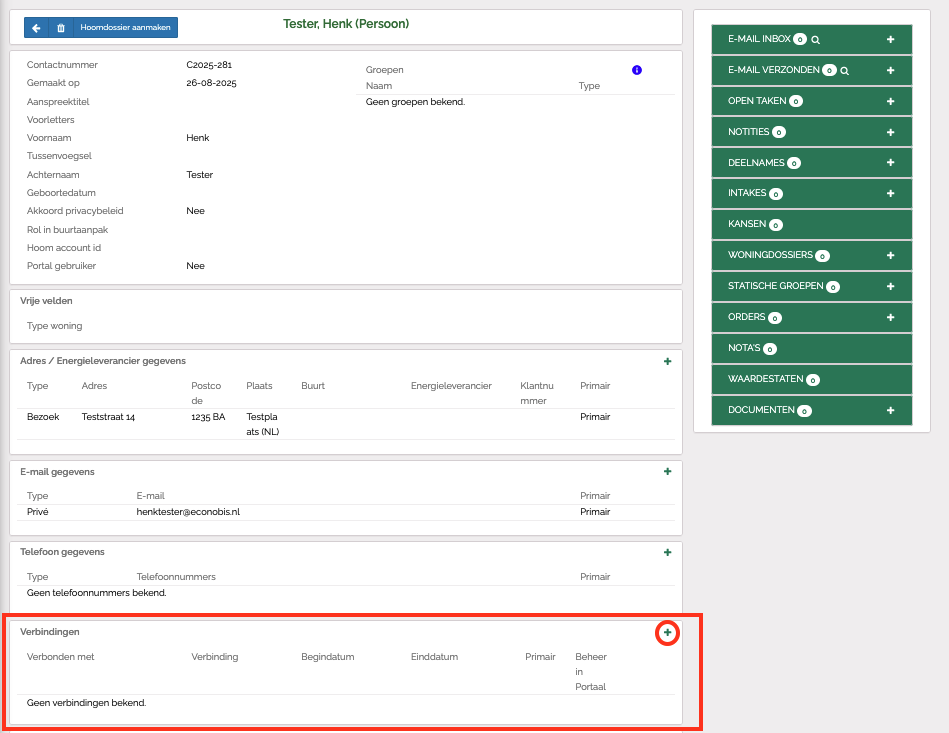Add a new Woningdossier with plus
Image resolution: width=949 pixels, height=733 pixels.
890,255
